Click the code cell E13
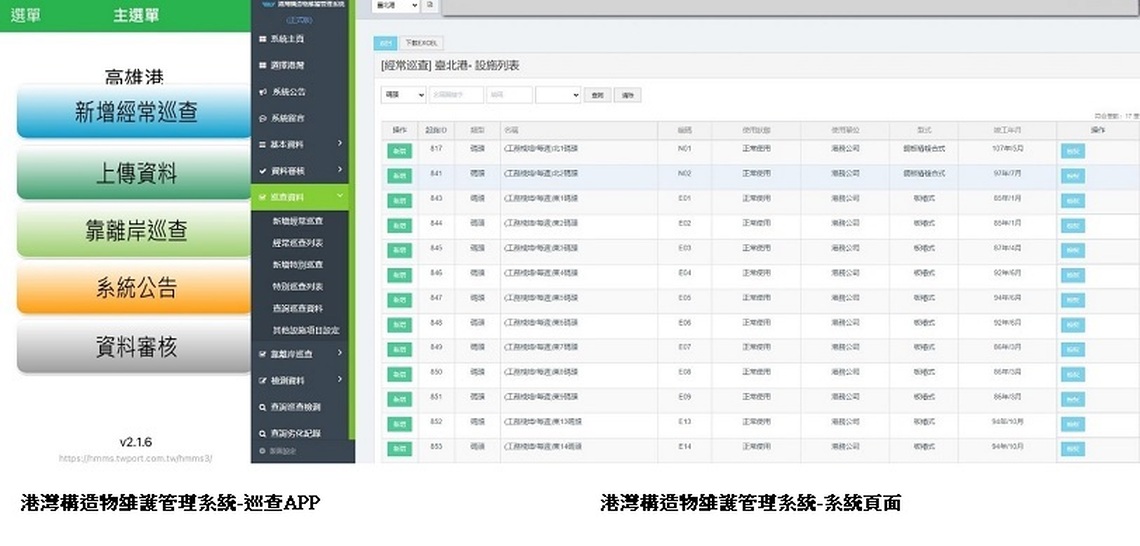This screenshot has height=546, width=1140. [x=684, y=422]
